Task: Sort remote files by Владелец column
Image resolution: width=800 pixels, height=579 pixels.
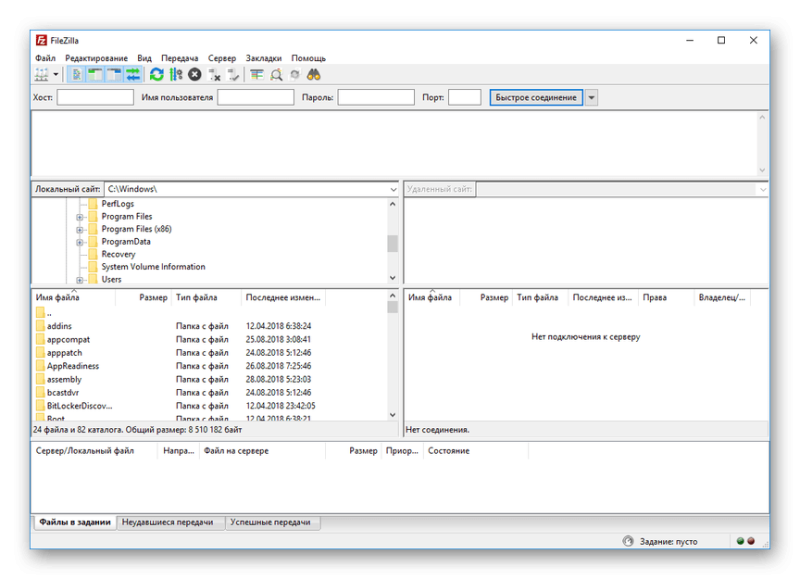Action: click(722, 297)
